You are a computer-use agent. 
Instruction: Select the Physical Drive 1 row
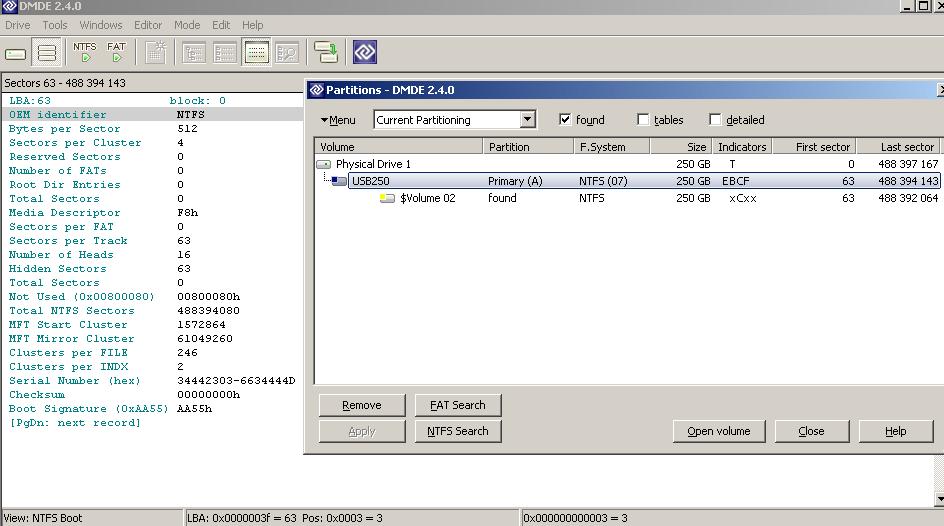coord(628,164)
